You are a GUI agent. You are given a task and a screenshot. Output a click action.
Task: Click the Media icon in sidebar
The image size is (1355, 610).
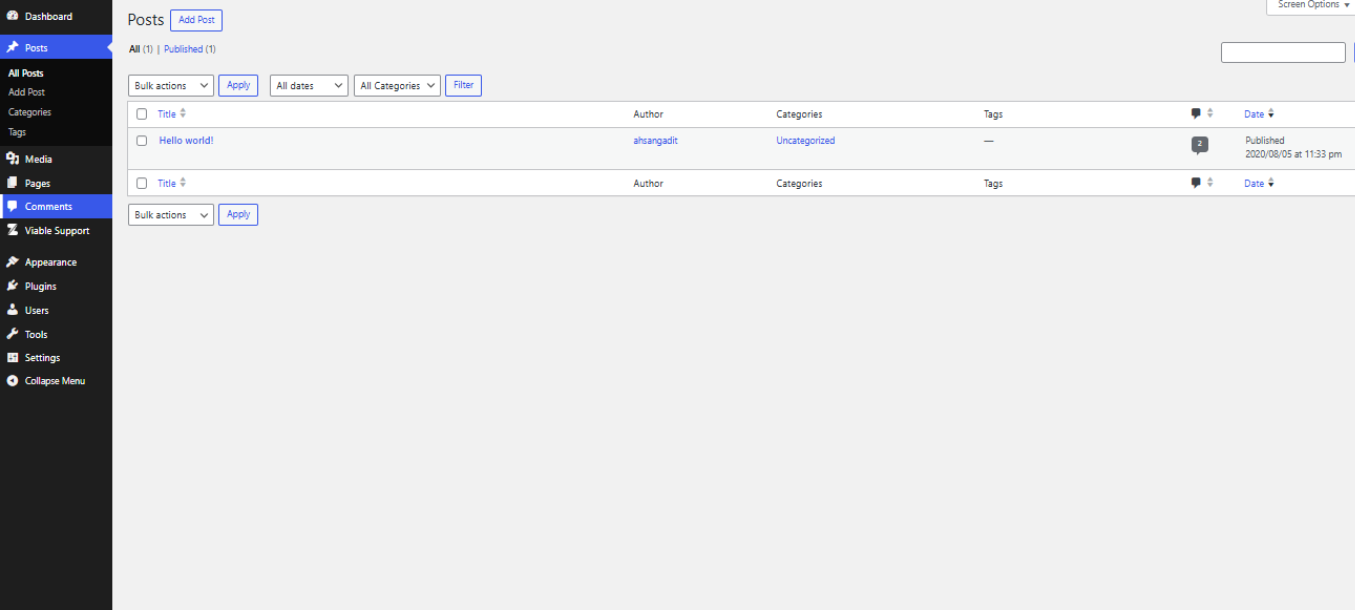13,159
